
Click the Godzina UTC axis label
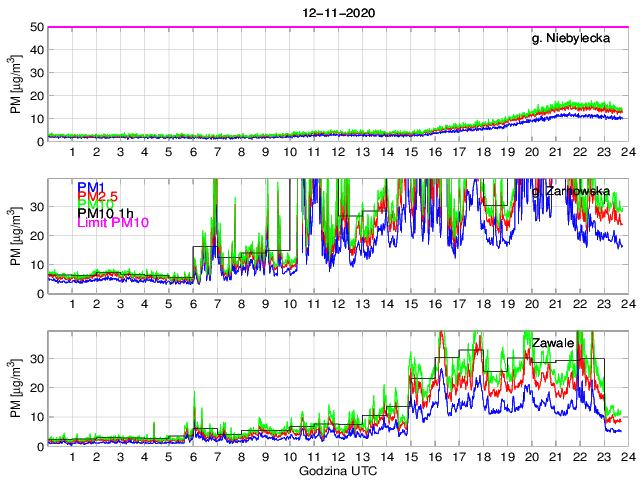pos(336,470)
